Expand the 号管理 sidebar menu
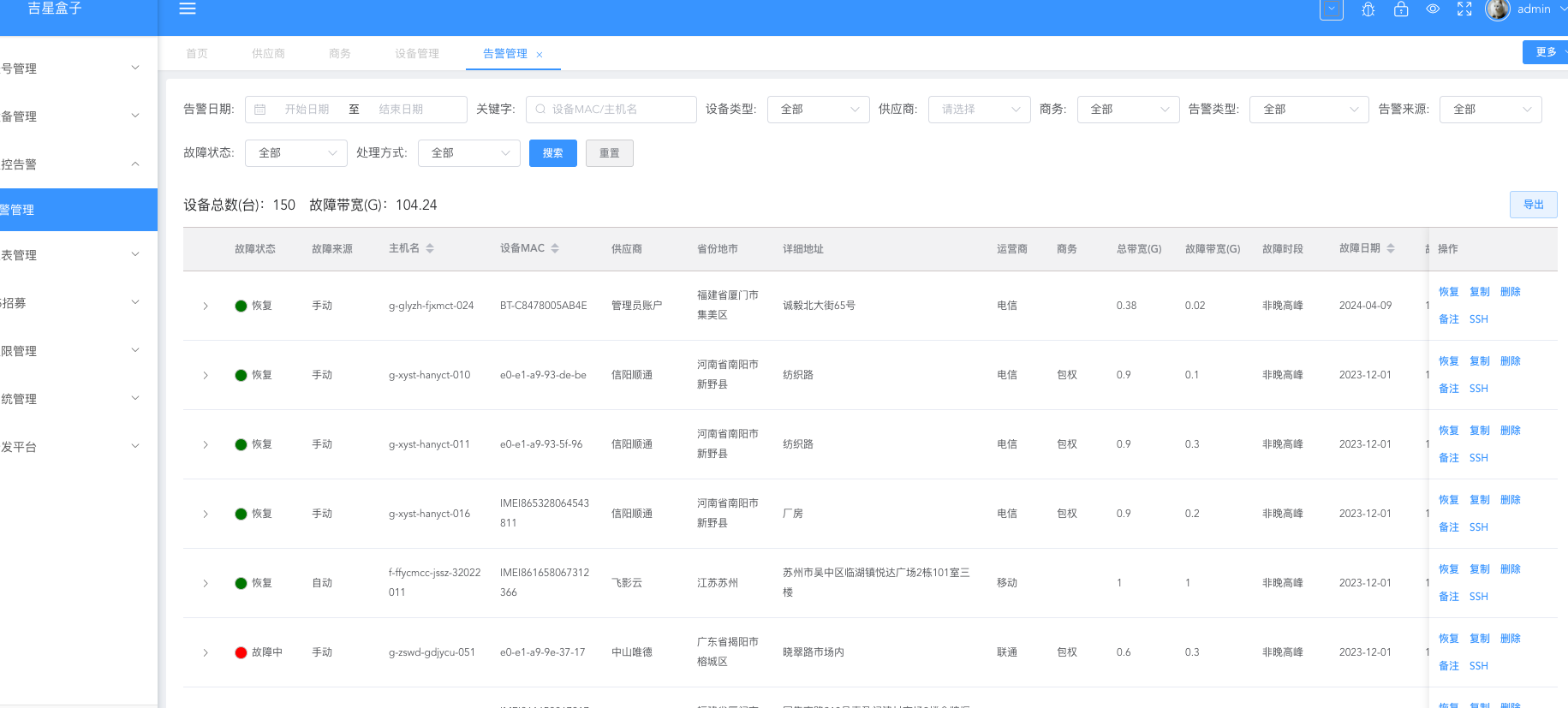The image size is (1568, 708). (x=79, y=68)
